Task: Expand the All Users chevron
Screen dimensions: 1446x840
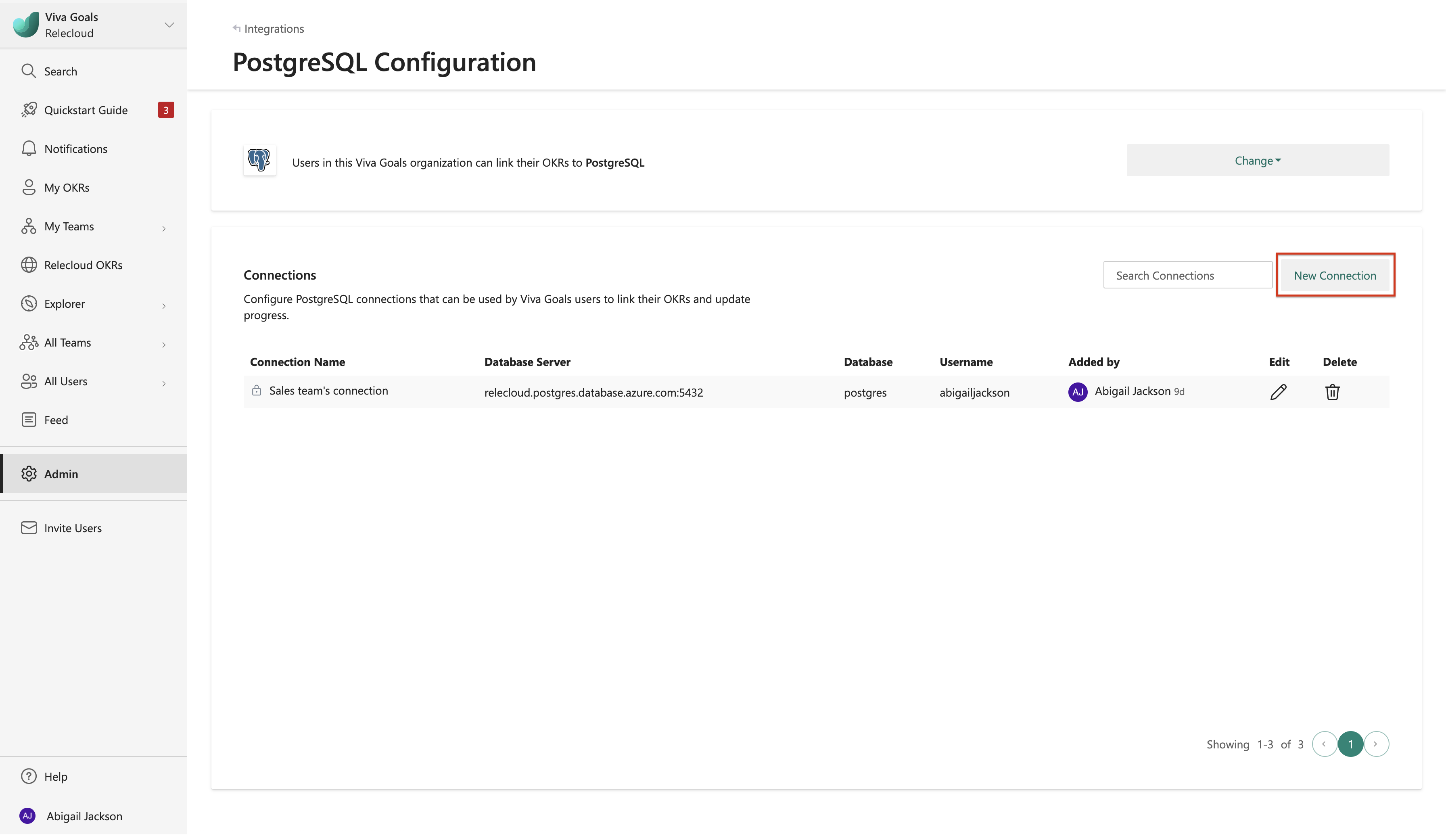Action: tap(164, 383)
